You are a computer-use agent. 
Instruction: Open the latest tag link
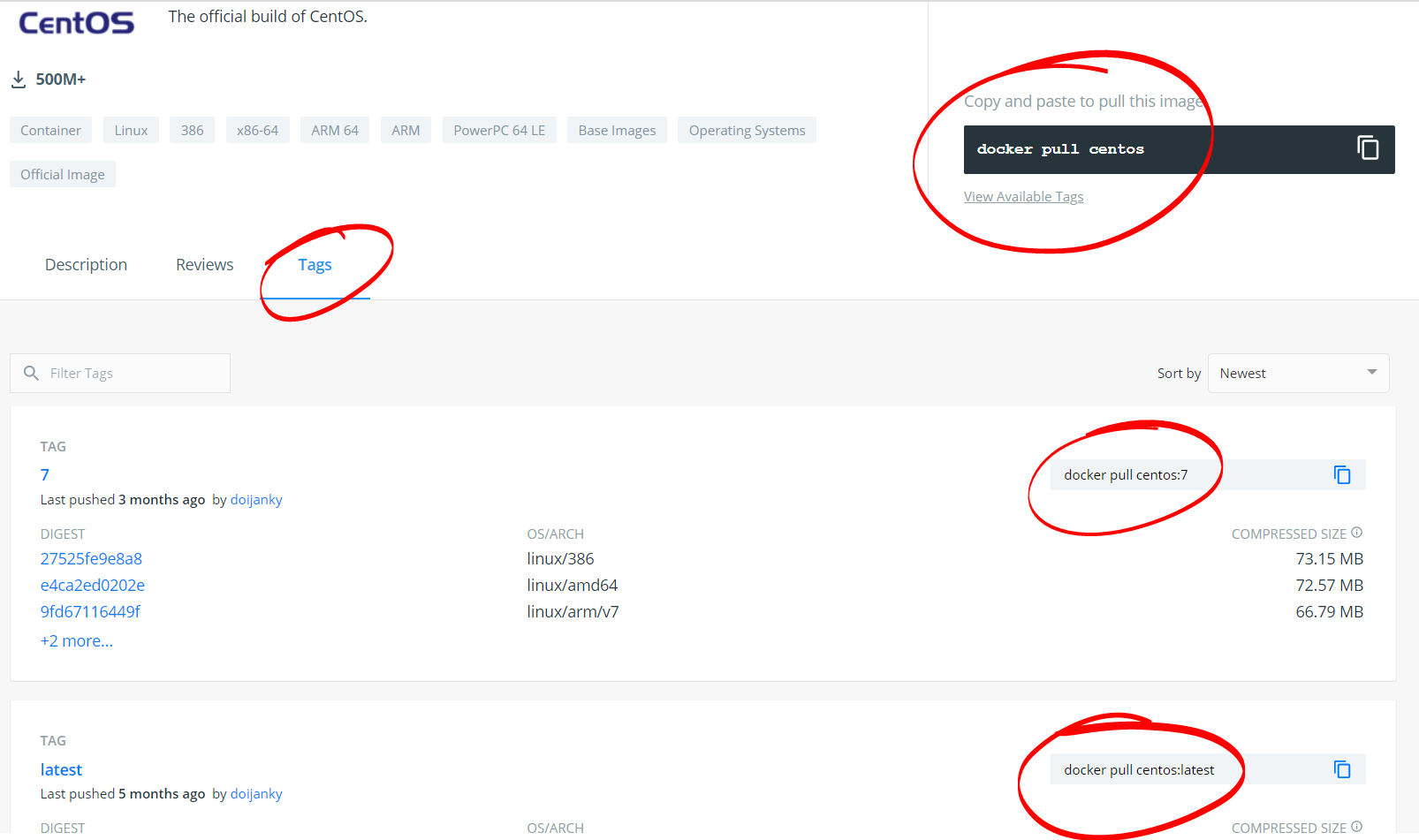tap(61, 770)
